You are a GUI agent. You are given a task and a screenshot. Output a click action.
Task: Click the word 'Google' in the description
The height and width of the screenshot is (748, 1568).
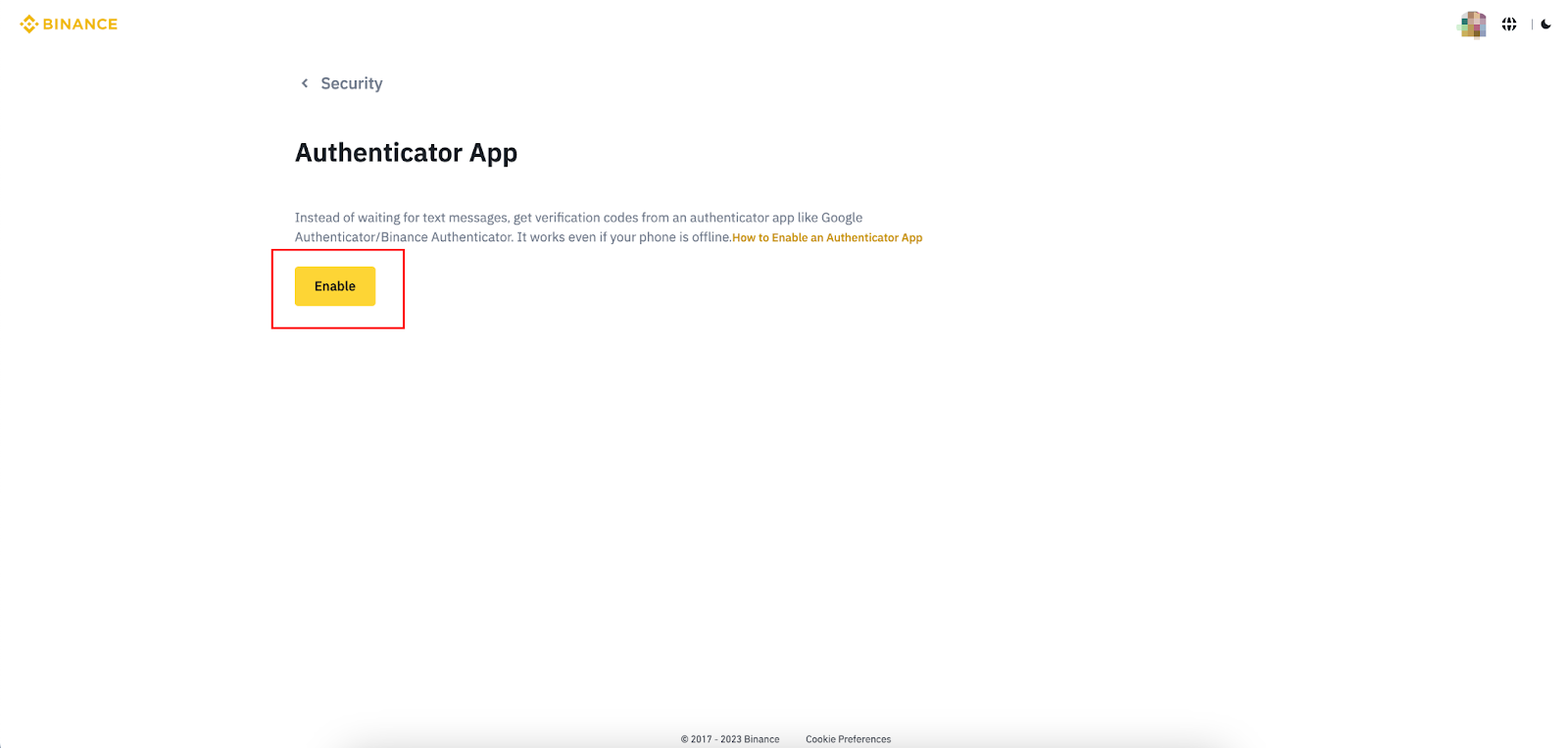(842, 218)
